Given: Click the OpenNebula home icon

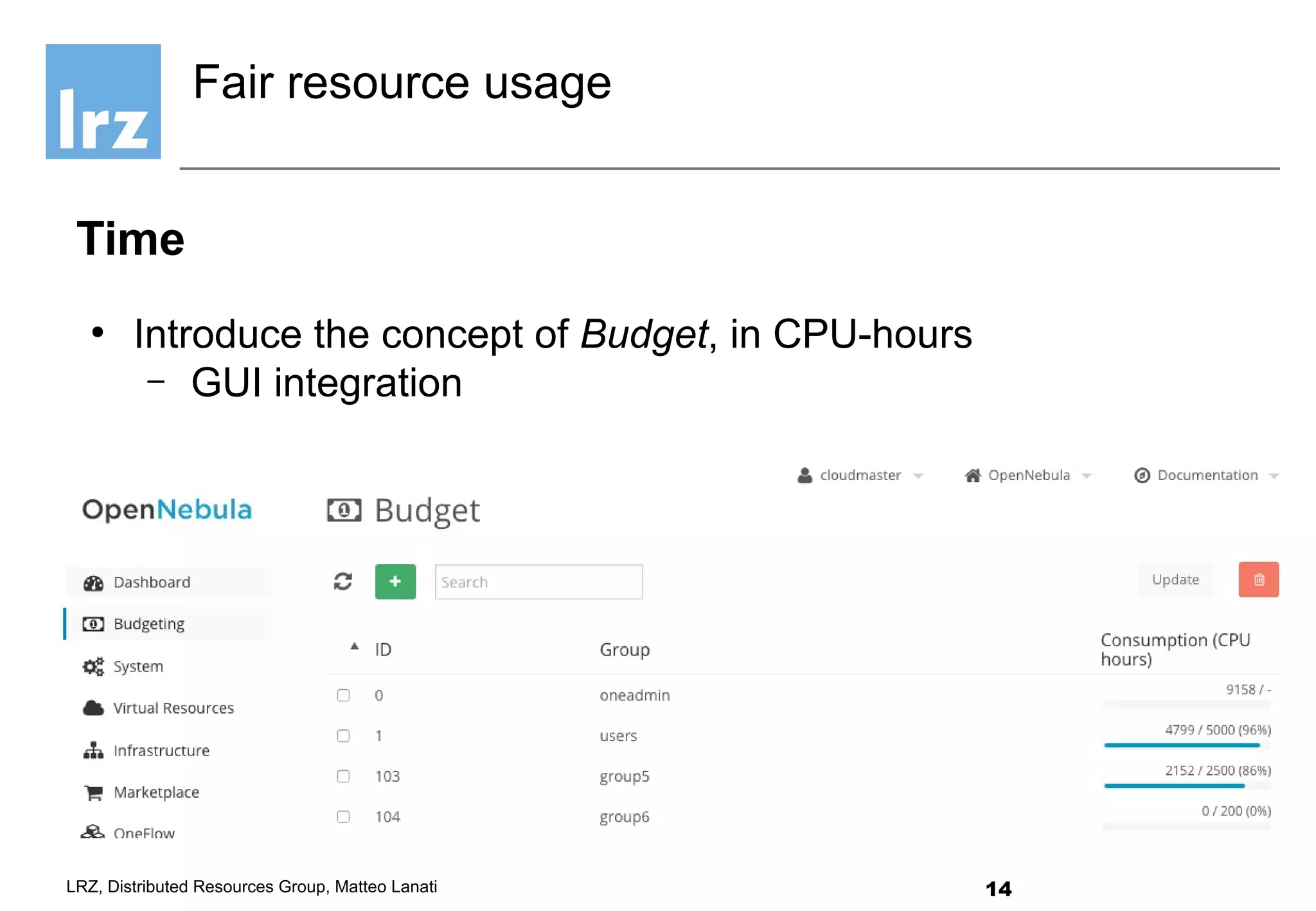Looking at the screenshot, I should click(x=973, y=475).
